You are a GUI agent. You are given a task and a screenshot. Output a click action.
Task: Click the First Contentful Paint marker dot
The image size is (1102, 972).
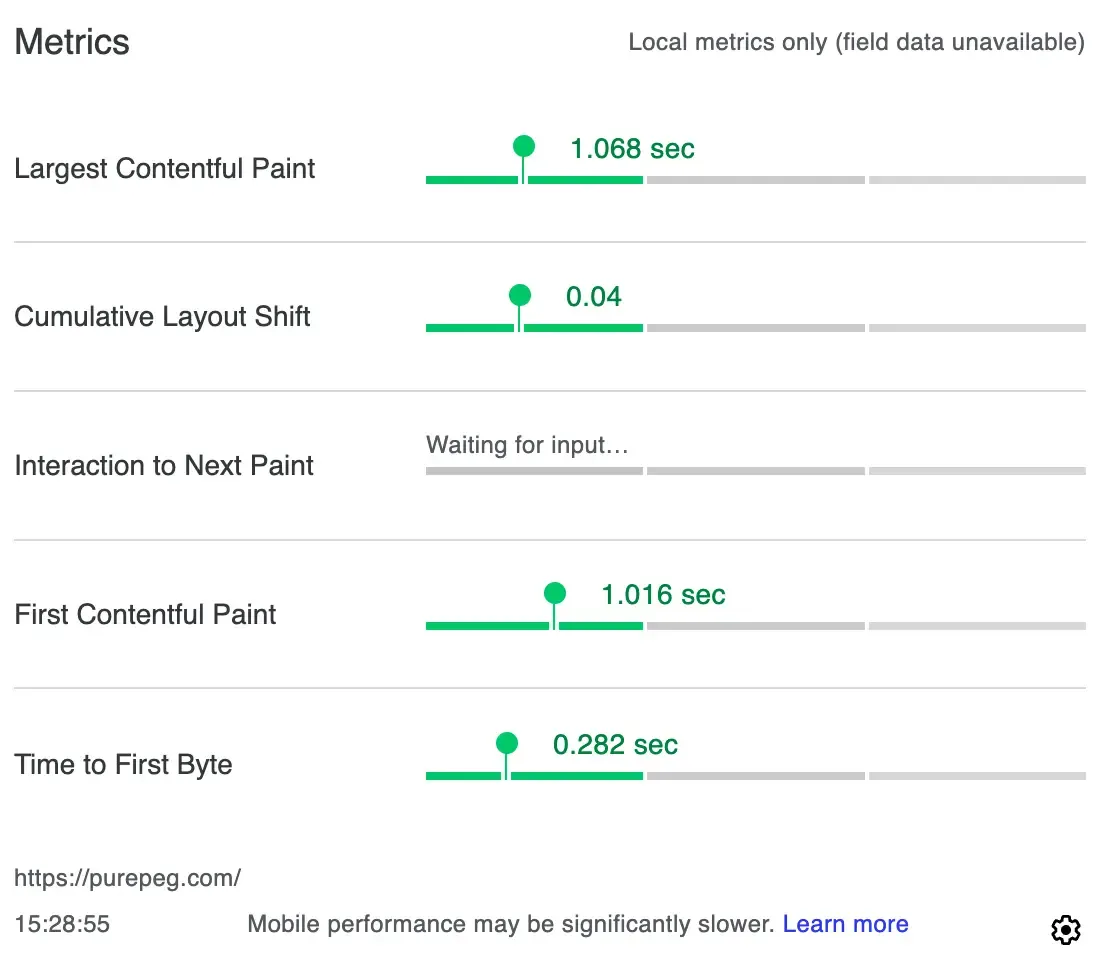click(x=554, y=592)
